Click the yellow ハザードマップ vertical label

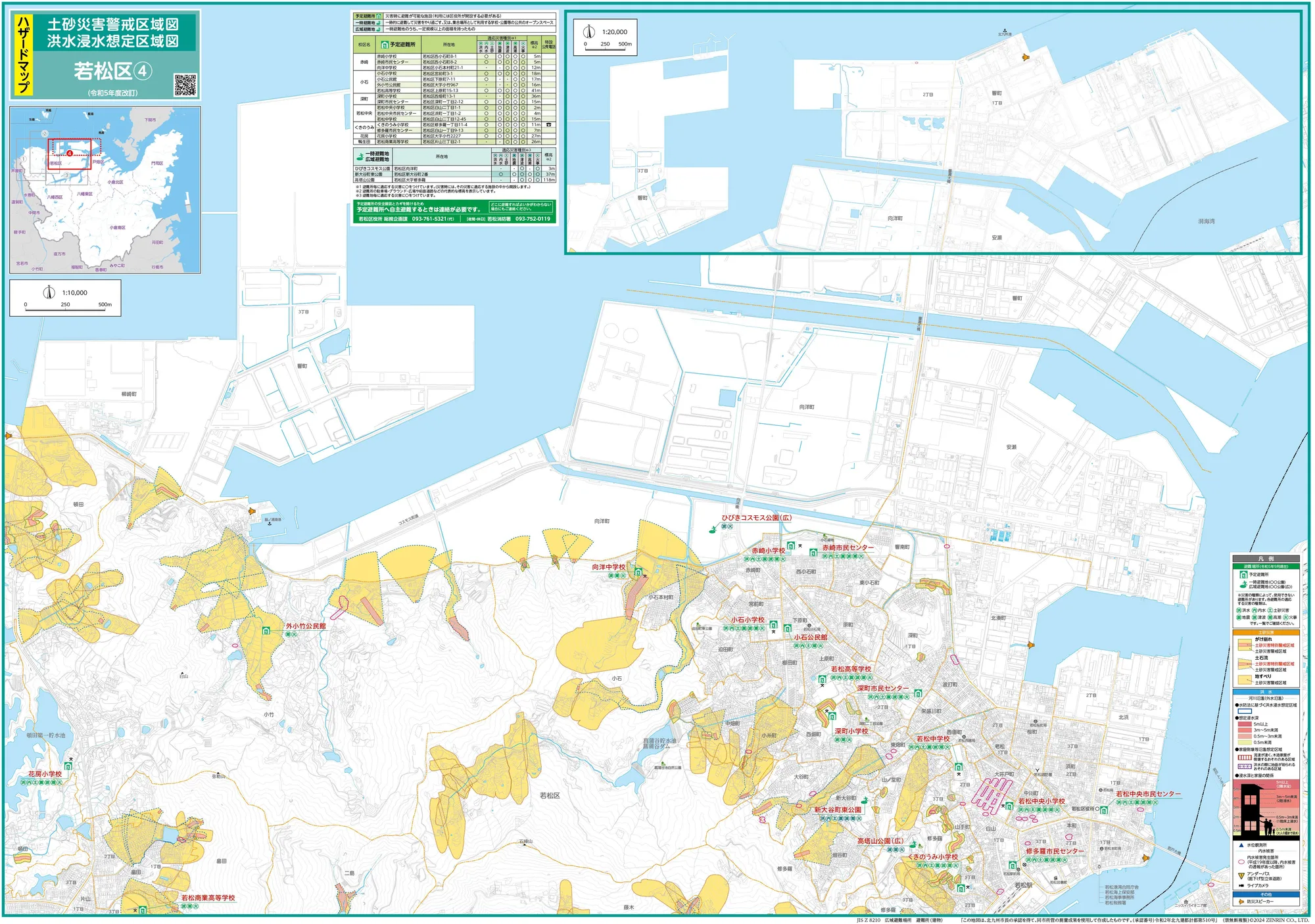pos(23,55)
